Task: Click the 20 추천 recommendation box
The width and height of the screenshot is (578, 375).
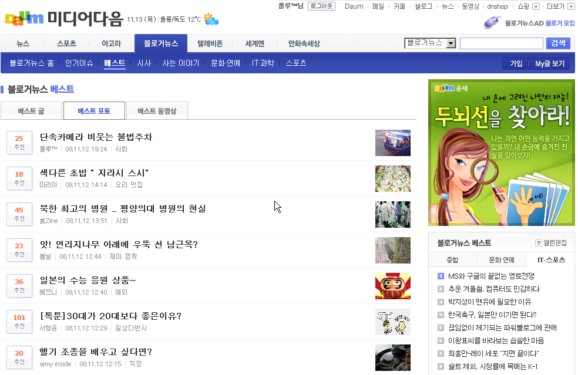Action: [x=19, y=357]
